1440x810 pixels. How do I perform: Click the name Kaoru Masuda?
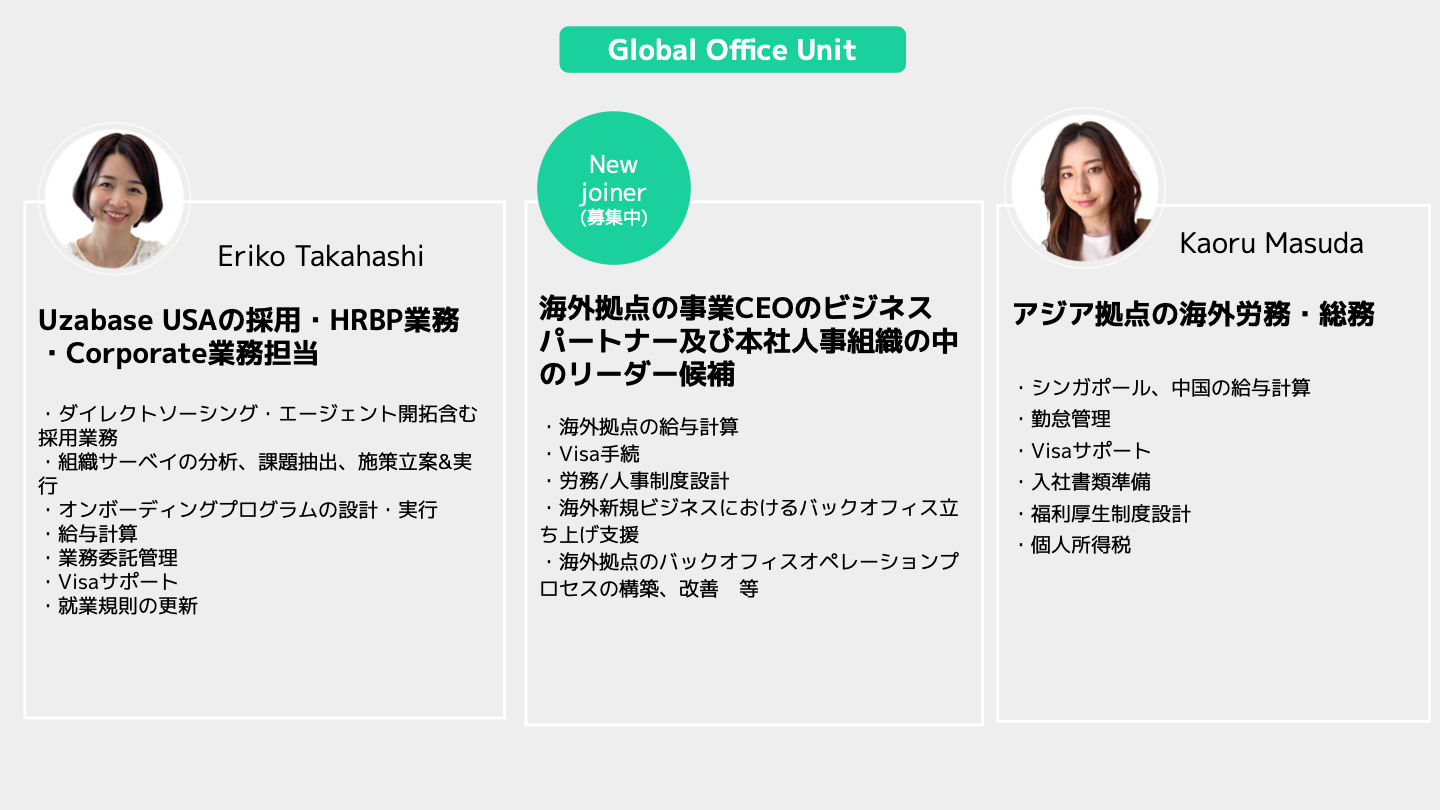[1269, 243]
